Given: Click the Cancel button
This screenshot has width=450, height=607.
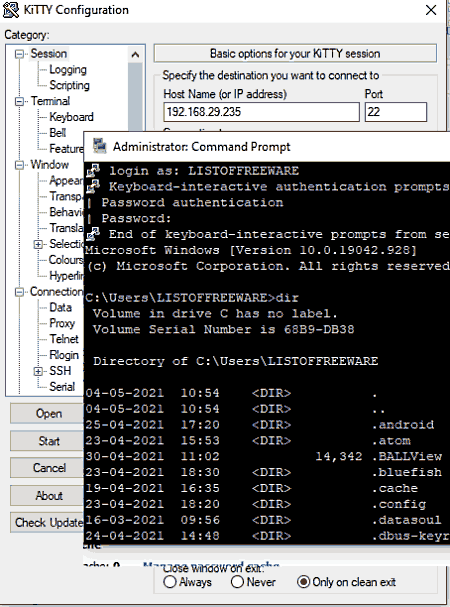Looking at the screenshot, I should pos(47,468).
